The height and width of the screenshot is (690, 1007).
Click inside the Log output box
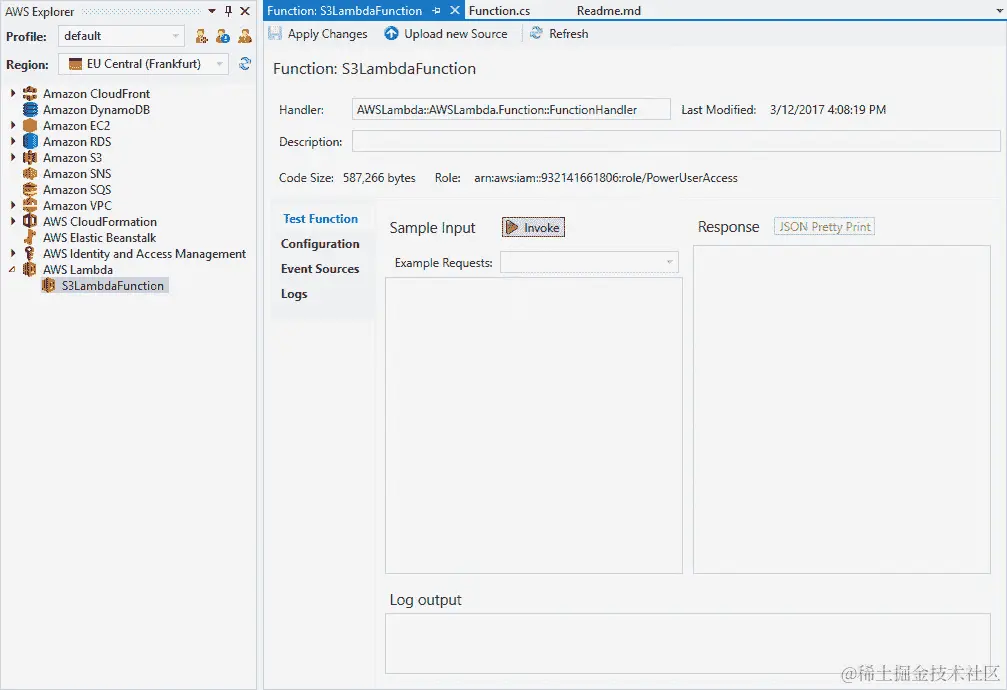coord(688,643)
